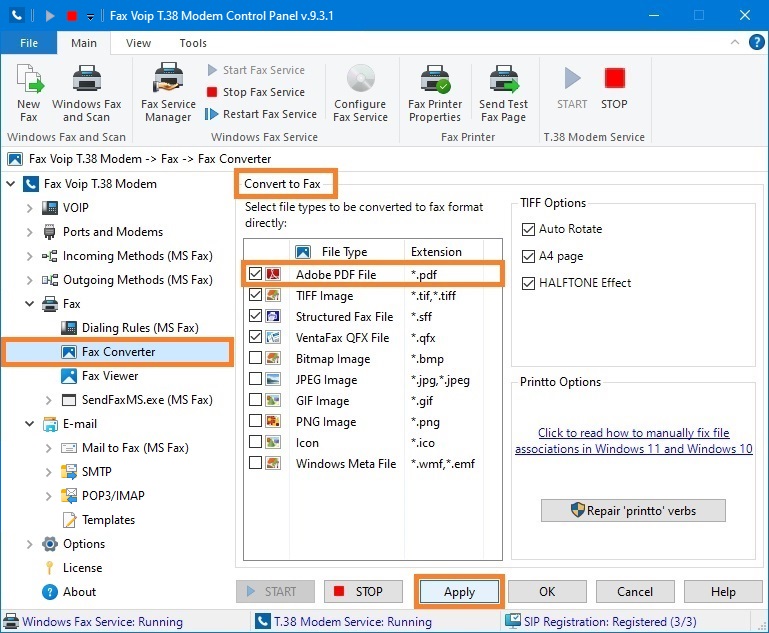The image size is (769, 633).
Task: Click phone app icon in title bar
Action: (x=17, y=16)
